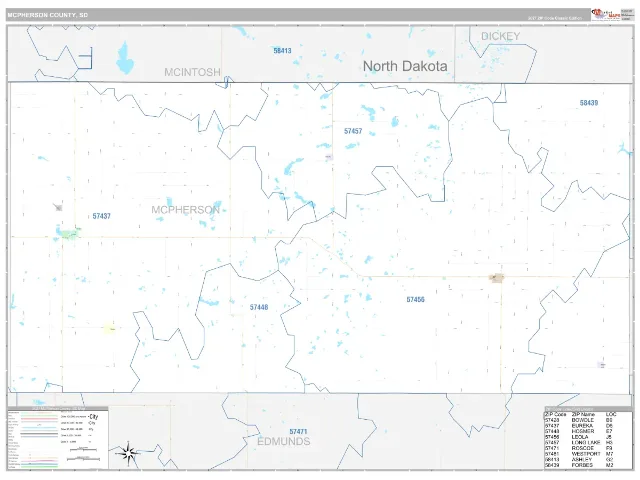Click the yellow town marker in the southwest
640x480 pixels.
coord(109,328)
